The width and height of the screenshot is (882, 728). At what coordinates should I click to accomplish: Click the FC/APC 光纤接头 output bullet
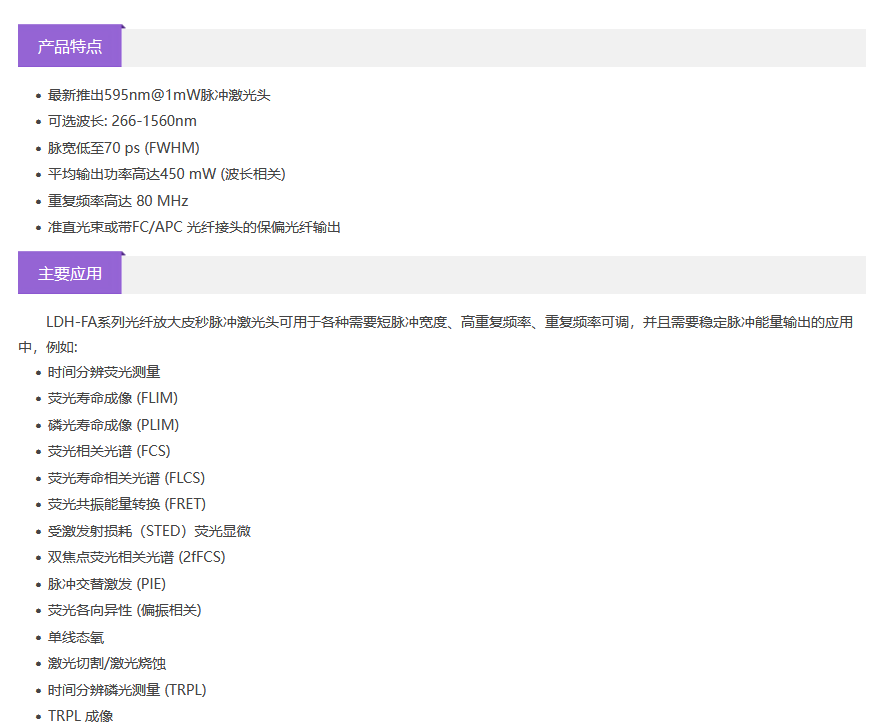click(x=194, y=227)
